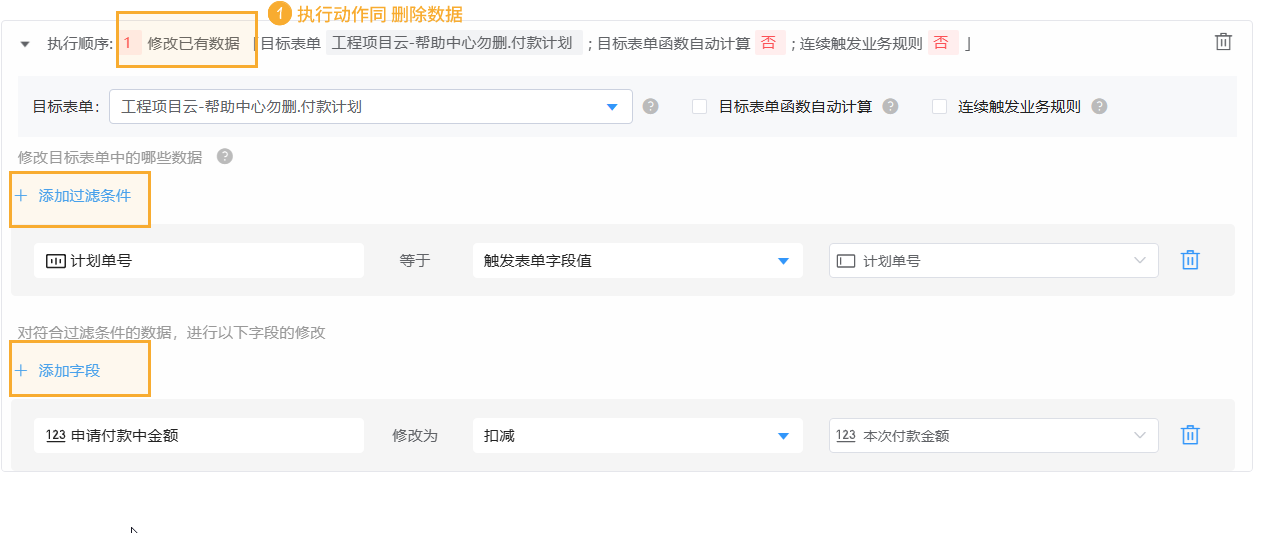Enable 连续触发业务规则 checkbox
The height and width of the screenshot is (533, 1277).
tap(939, 106)
